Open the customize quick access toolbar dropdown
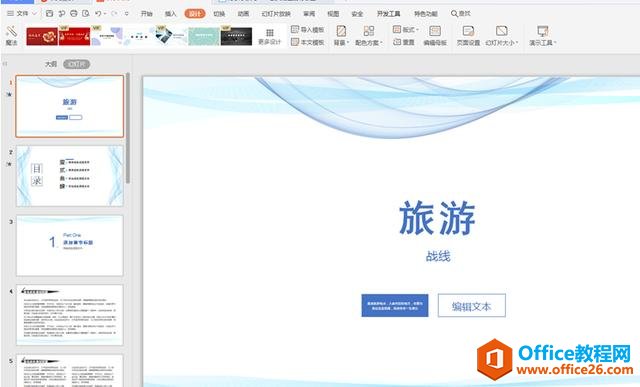 [x=127, y=14]
